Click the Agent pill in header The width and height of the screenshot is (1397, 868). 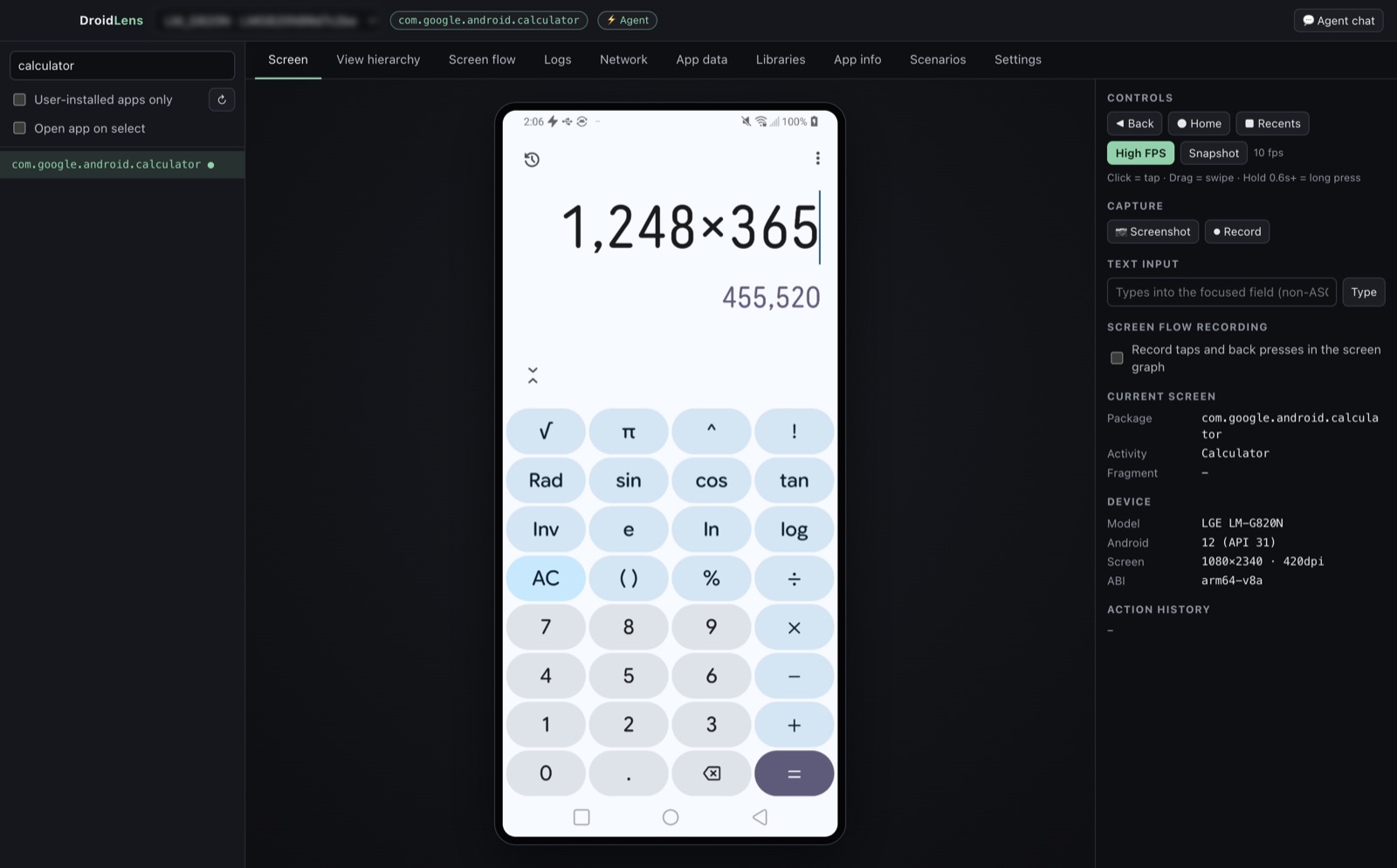click(x=627, y=20)
